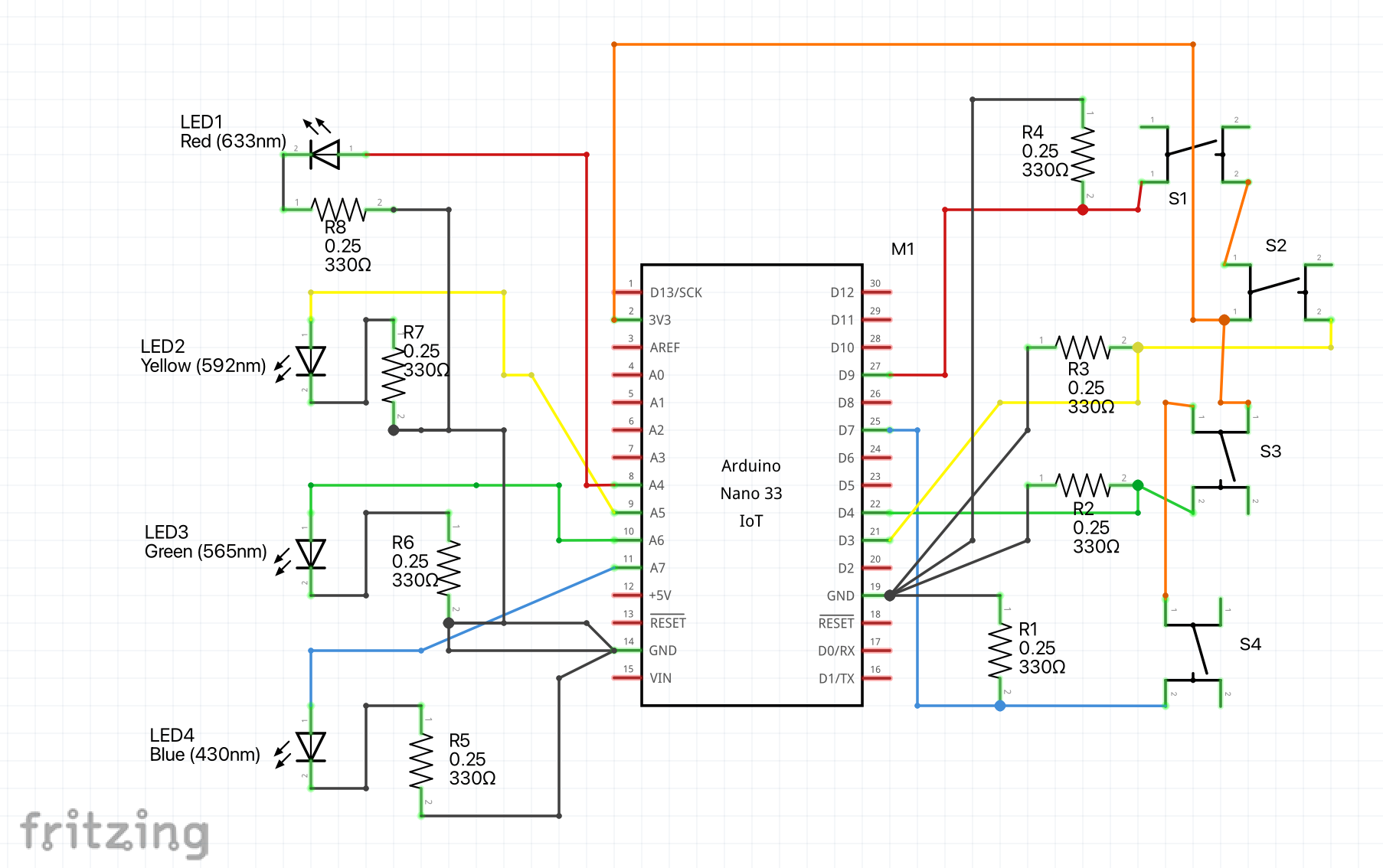The height and width of the screenshot is (868, 1383).
Task: Click the D7 pin label
Action: click(846, 430)
